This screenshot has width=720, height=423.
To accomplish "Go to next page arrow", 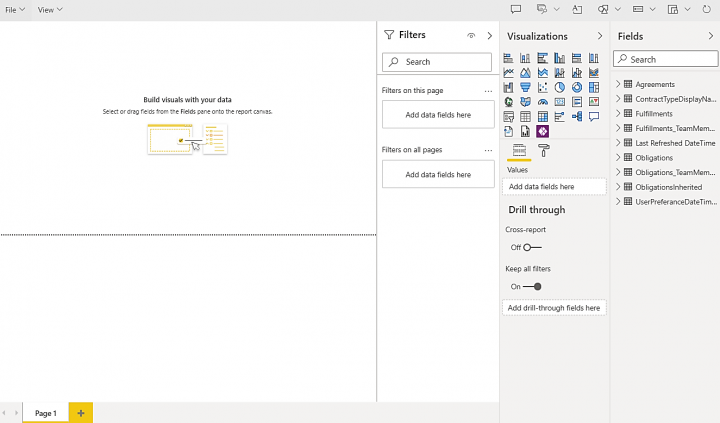I will pos(16,413).
